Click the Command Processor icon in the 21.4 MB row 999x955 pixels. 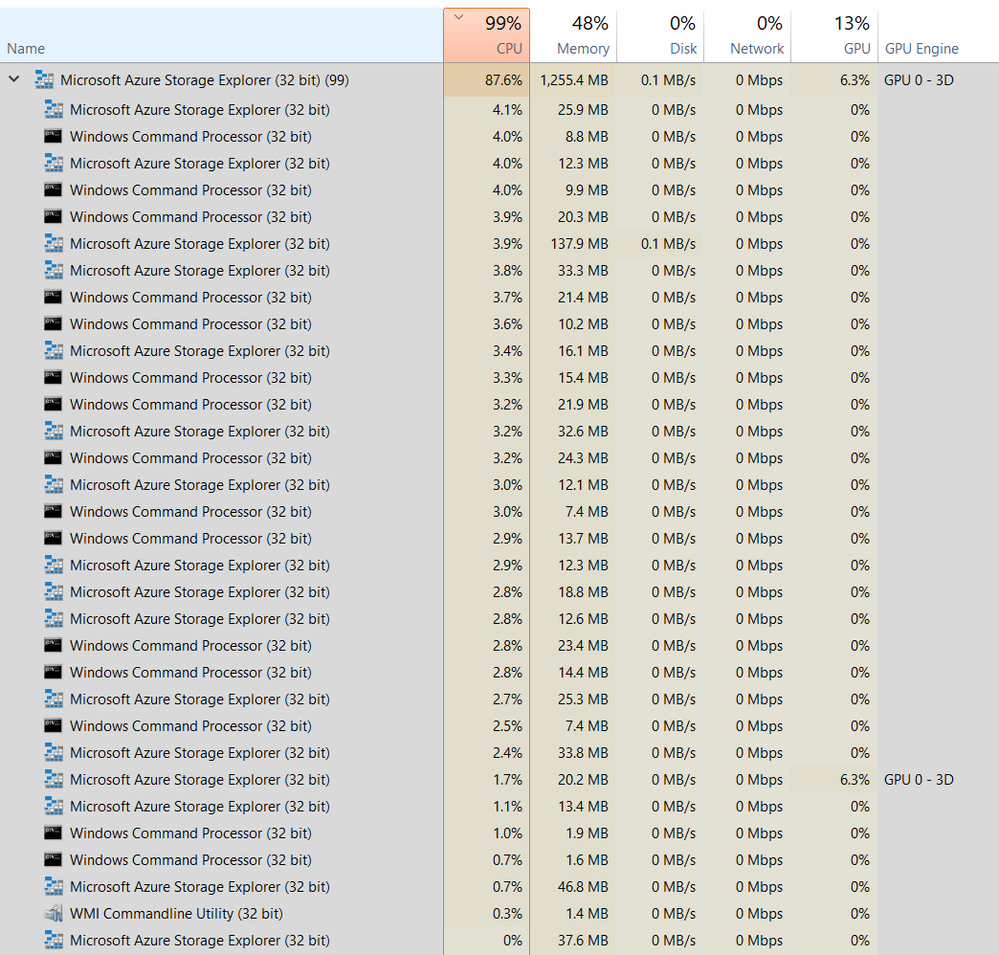(53, 297)
